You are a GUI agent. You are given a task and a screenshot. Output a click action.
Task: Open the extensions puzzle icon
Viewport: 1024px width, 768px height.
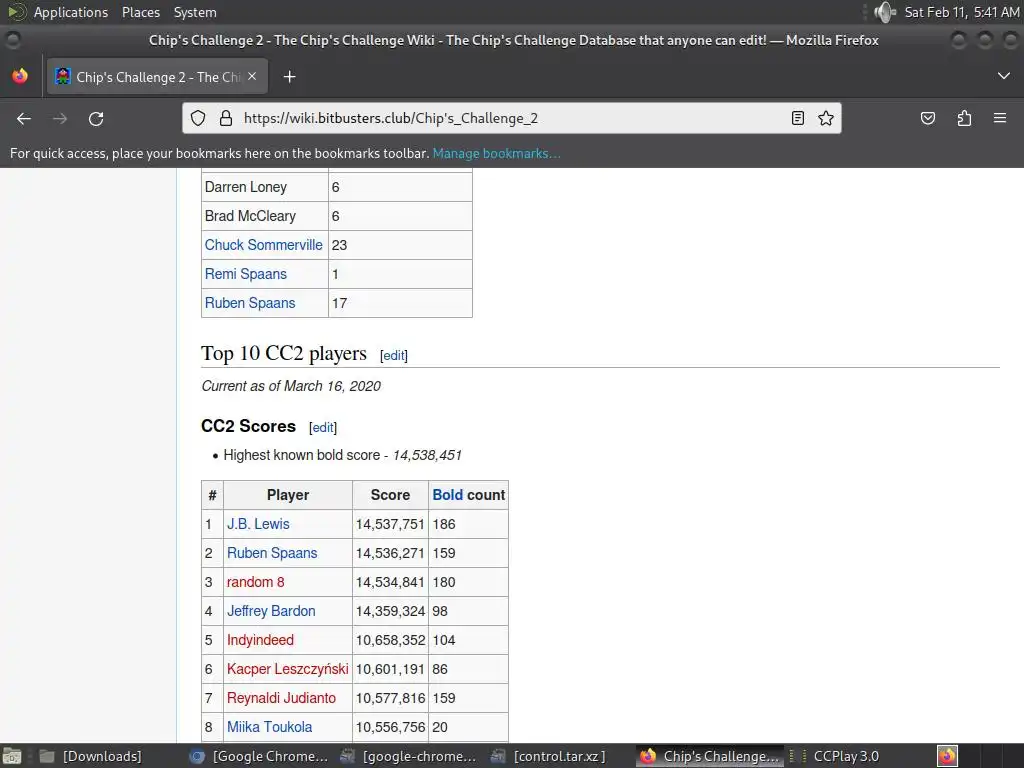point(964,118)
